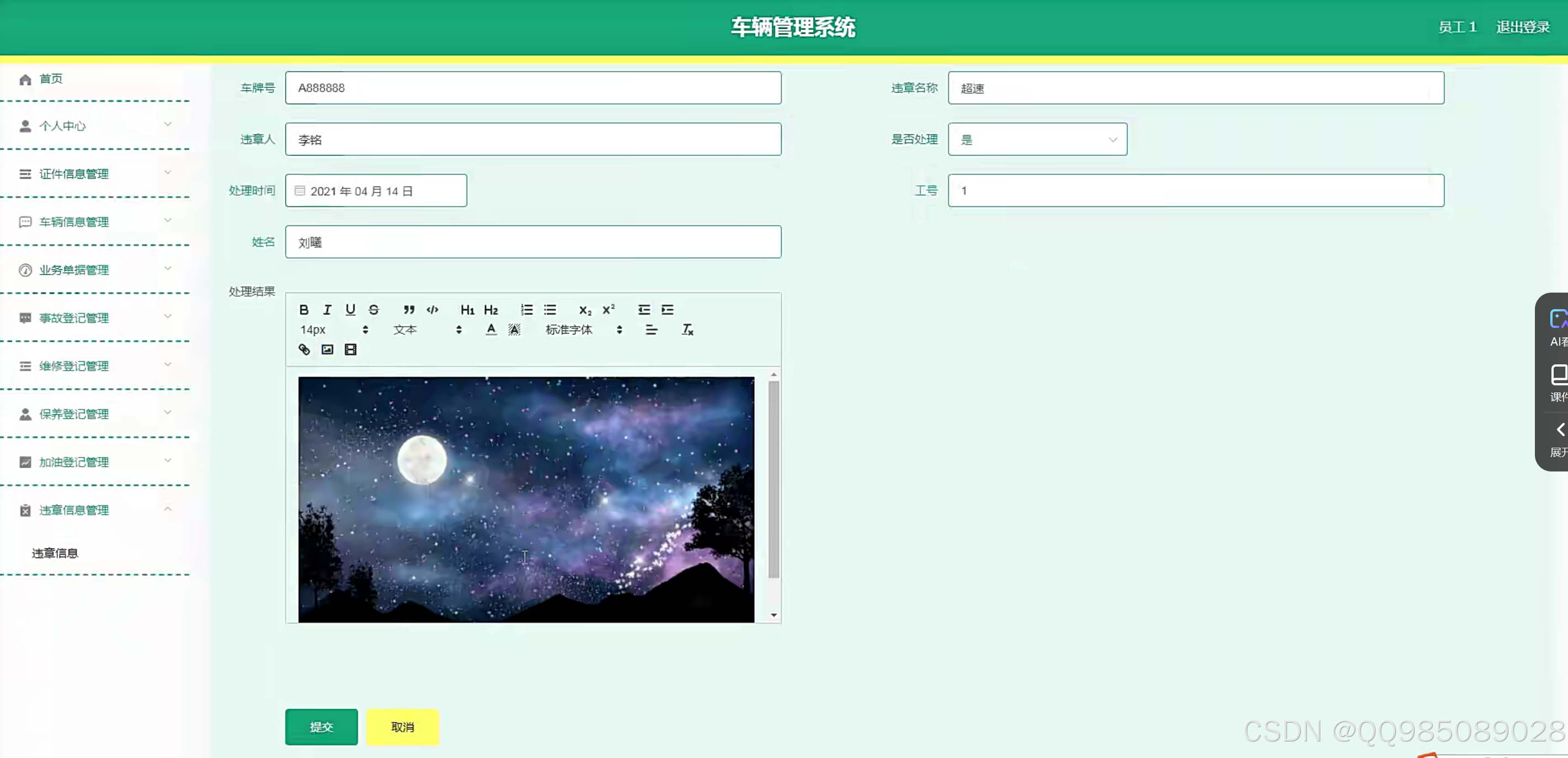
Task: Open the text color picker
Action: click(490, 330)
